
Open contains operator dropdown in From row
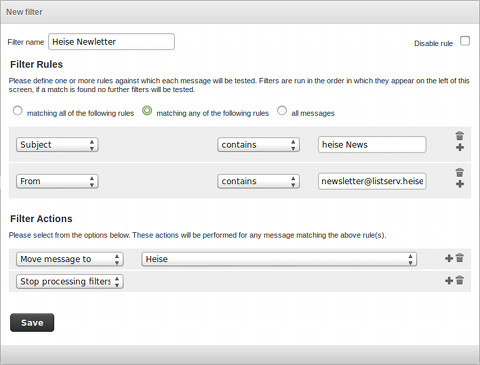(x=258, y=181)
